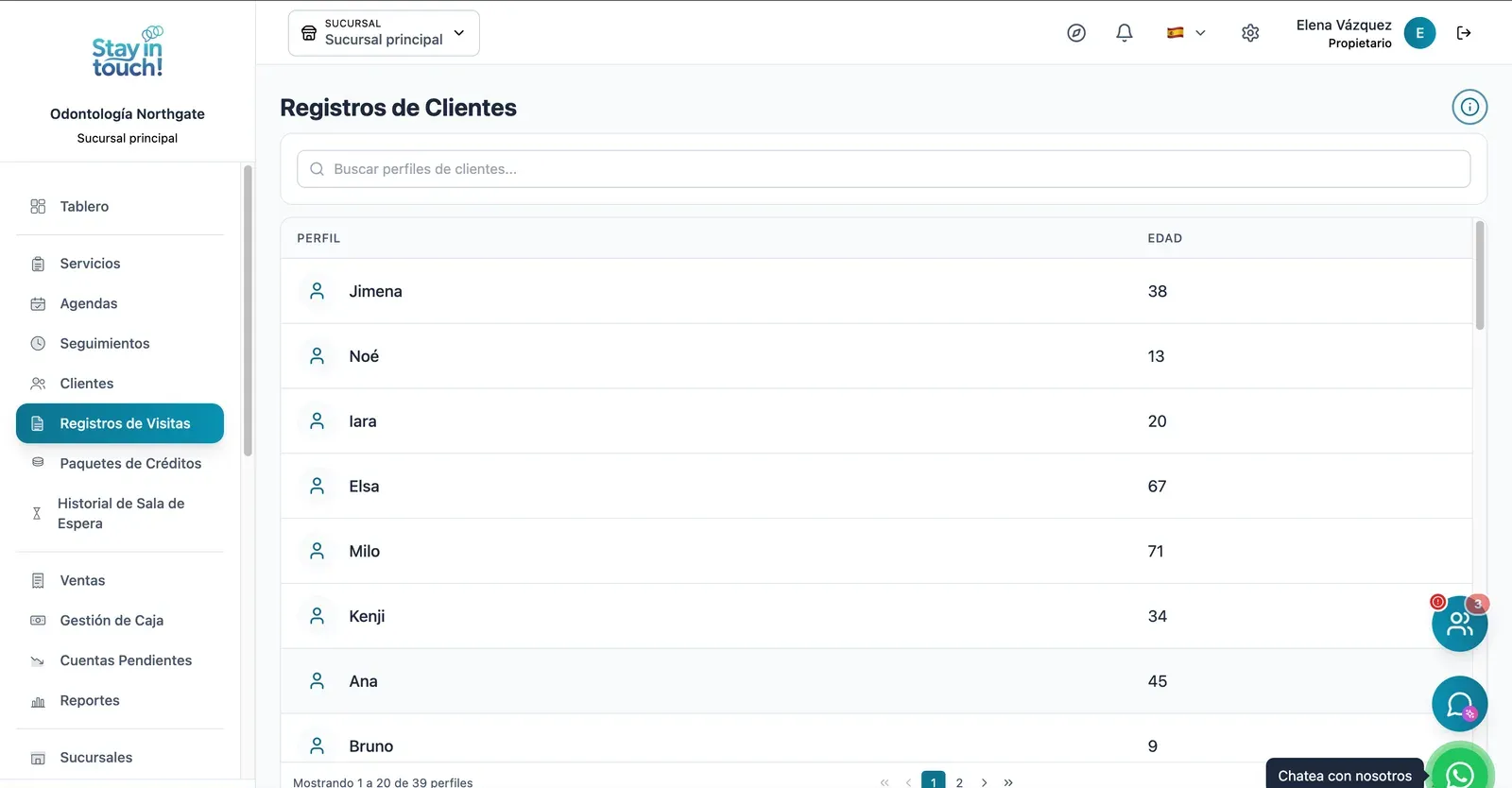The height and width of the screenshot is (788, 1512).
Task: Go to Servicios in the sidebar
Action: point(120,264)
